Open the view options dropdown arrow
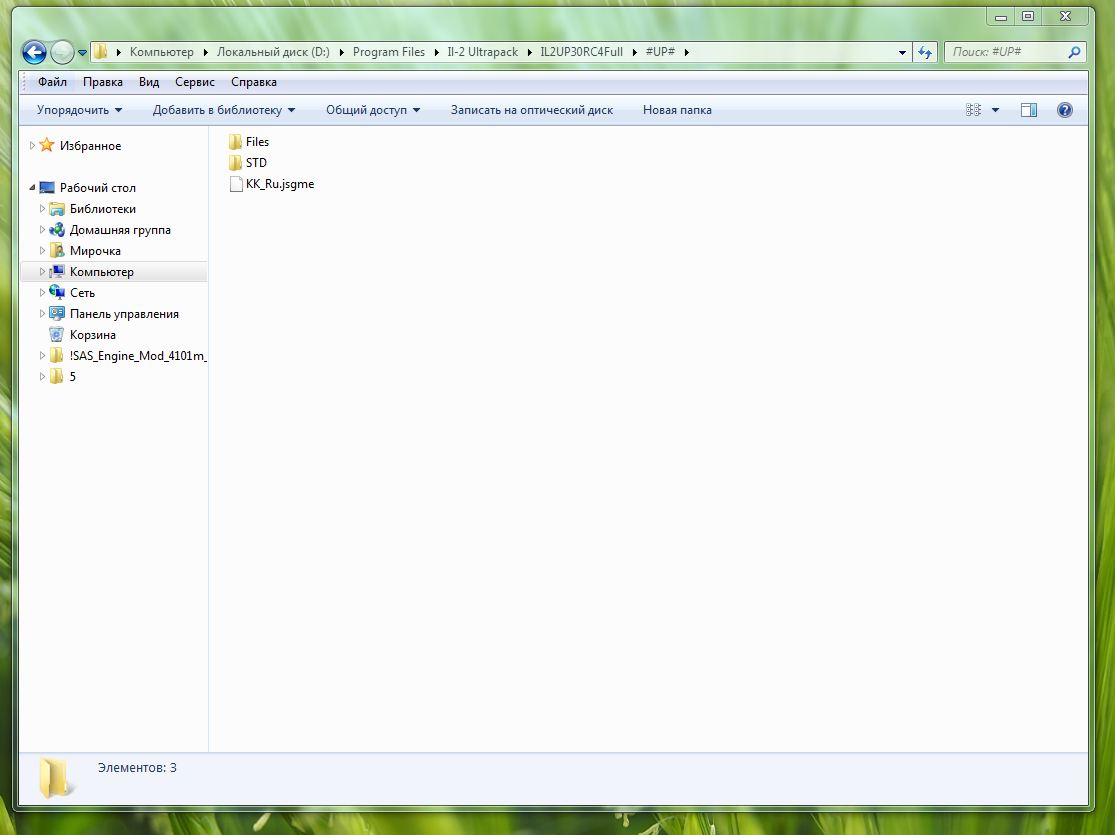Image resolution: width=1115 pixels, height=835 pixels. [x=996, y=110]
